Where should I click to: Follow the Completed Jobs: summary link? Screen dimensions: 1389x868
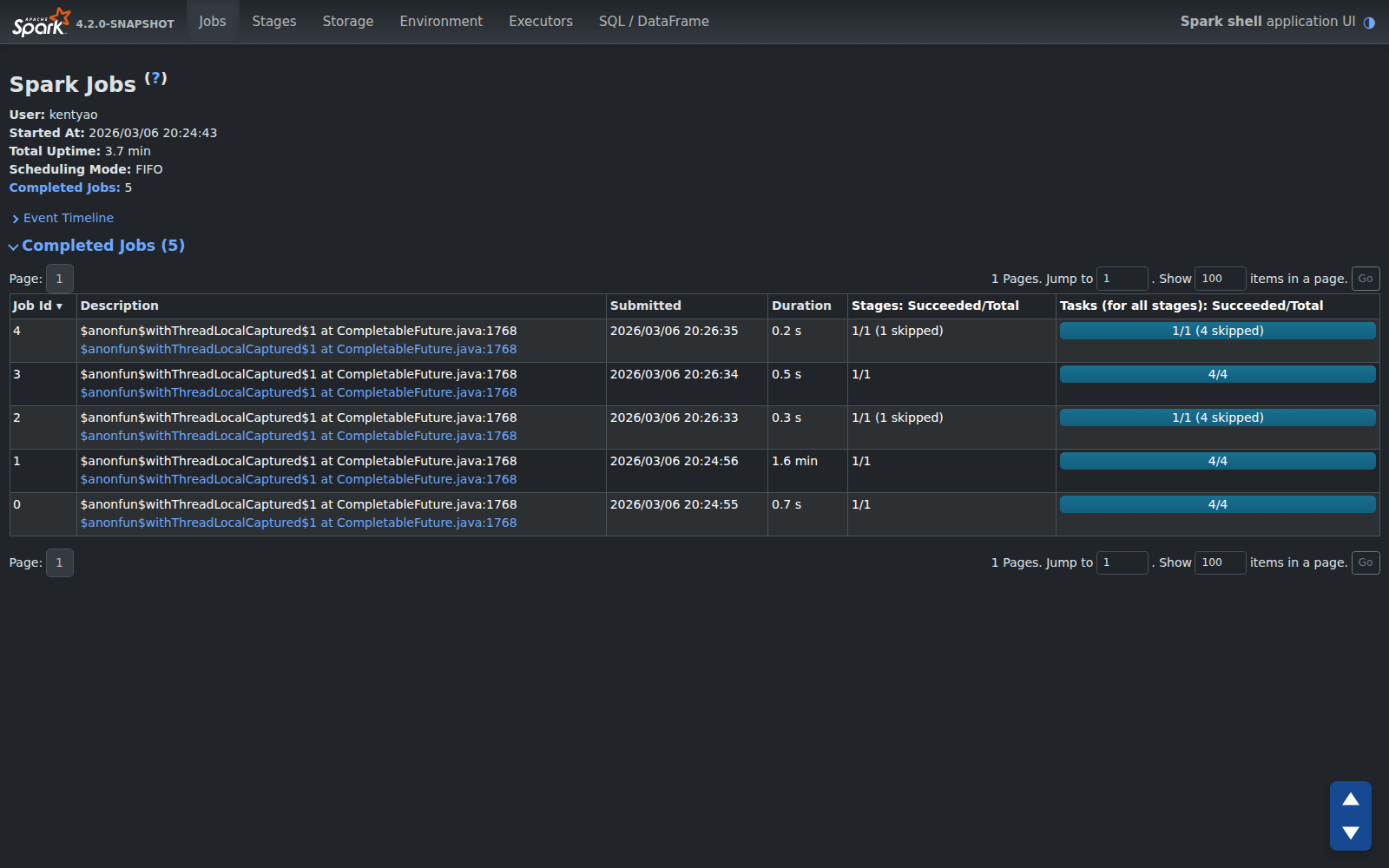[65, 187]
